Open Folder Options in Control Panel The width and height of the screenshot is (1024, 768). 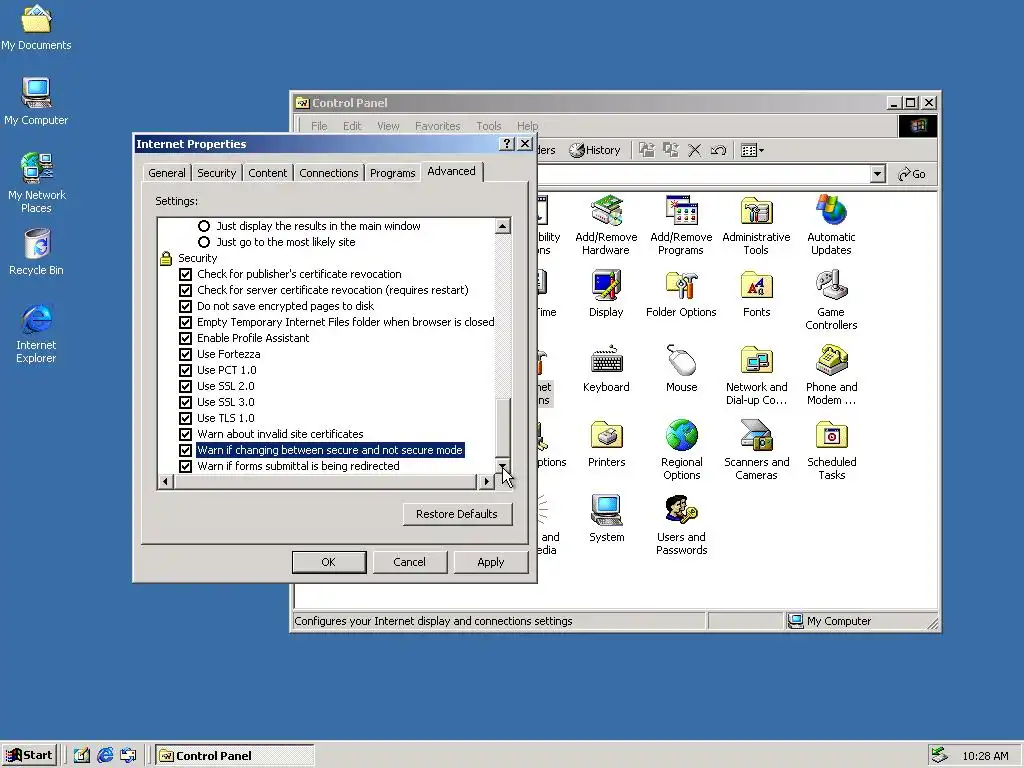pos(681,294)
